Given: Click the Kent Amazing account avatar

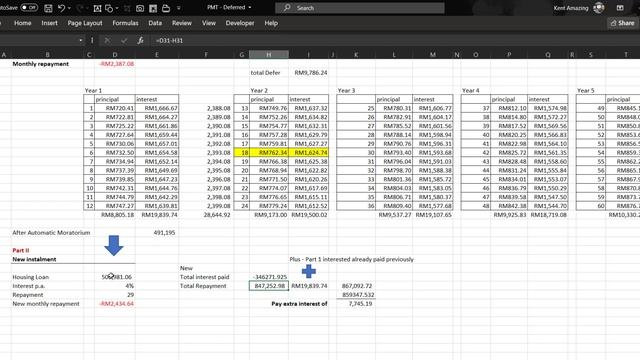Looking at the screenshot, I should click(x=598, y=7).
